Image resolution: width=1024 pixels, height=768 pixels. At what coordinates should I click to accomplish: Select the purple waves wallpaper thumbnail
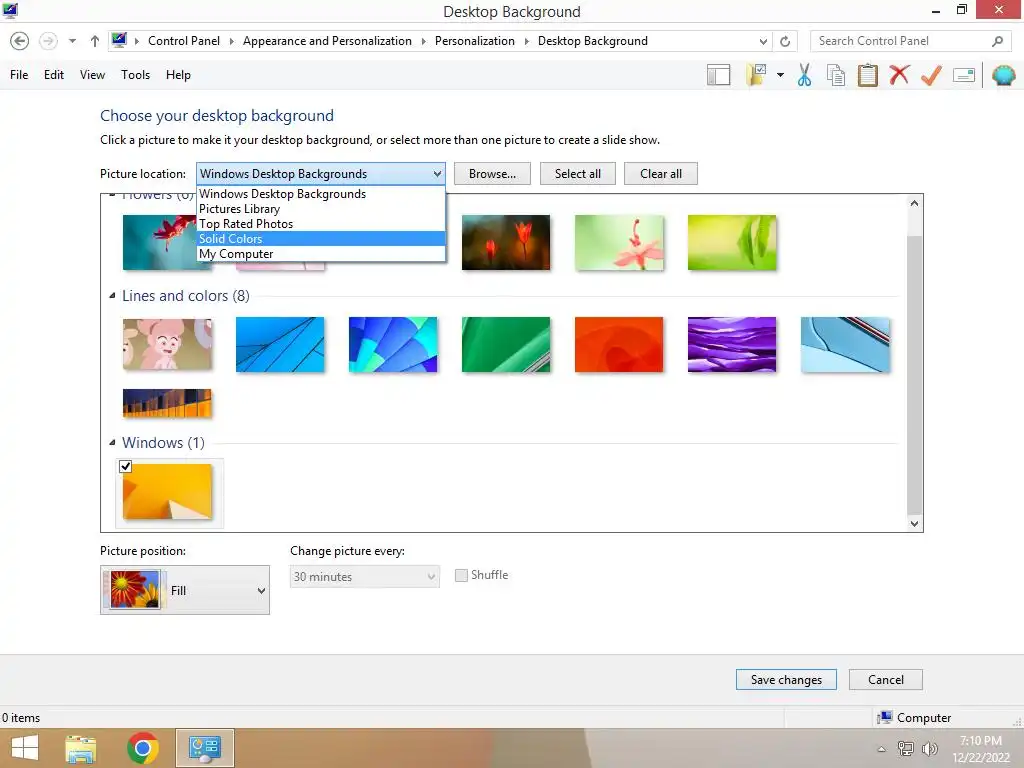click(x=731, y=345)
